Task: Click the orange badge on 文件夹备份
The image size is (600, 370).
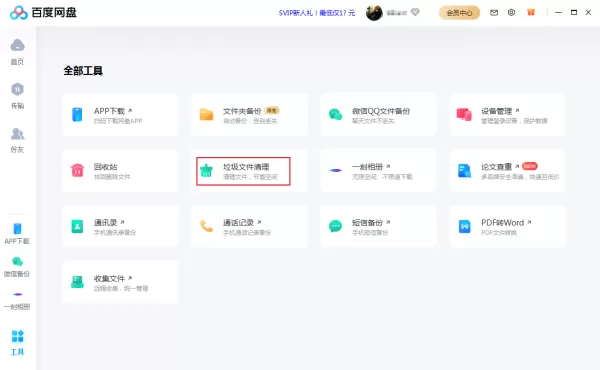Action: (272, 111)
